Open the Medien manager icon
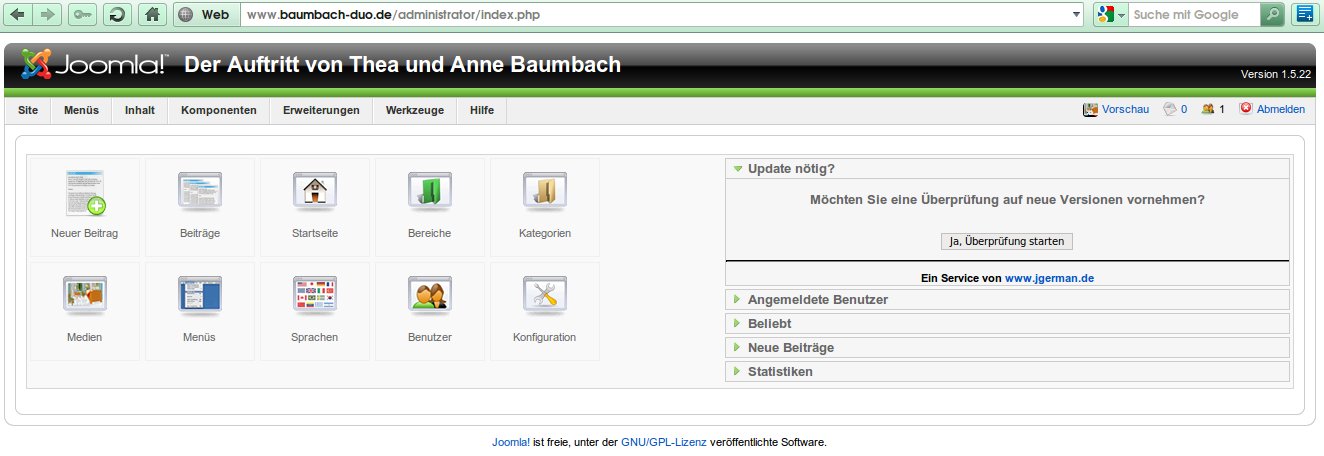The image size is (1324, 456). tap(85, 296)
